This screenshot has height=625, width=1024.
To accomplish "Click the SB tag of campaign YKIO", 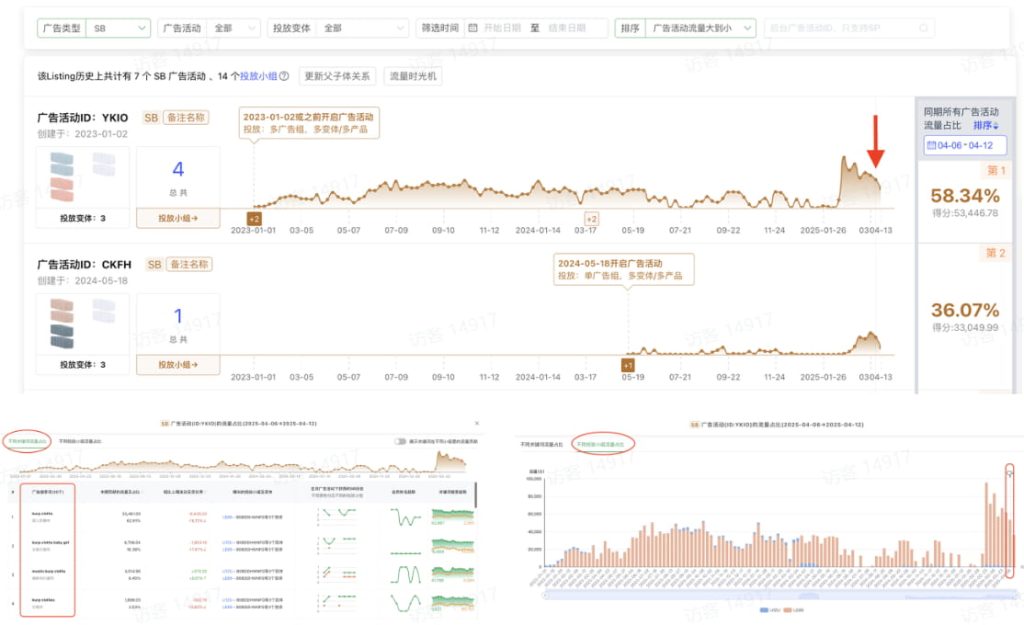I will click(151, 118).
